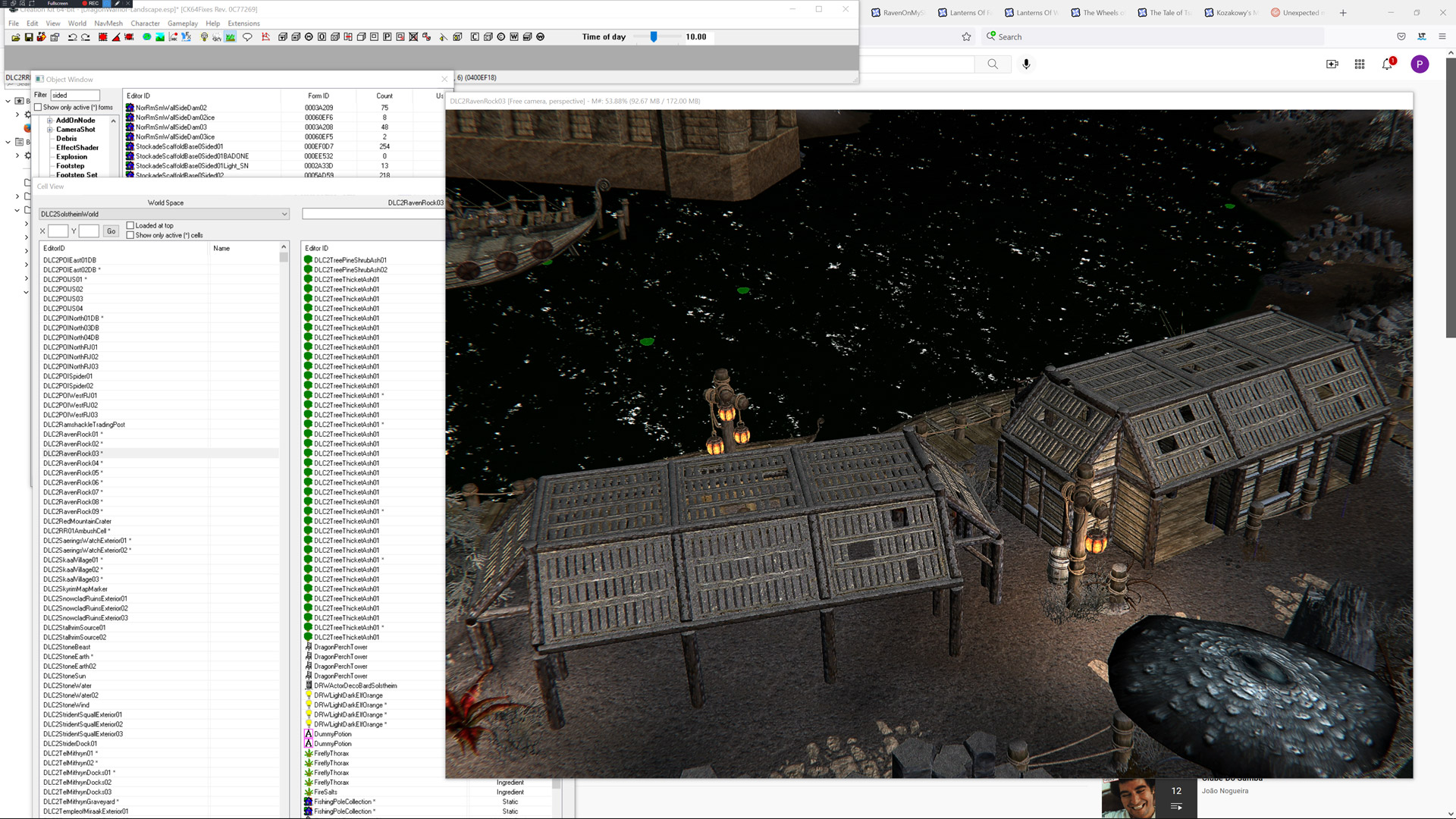The image size is (1456, 819).
Task: Click the open folder toolbar icon
Action: (16, 37)
